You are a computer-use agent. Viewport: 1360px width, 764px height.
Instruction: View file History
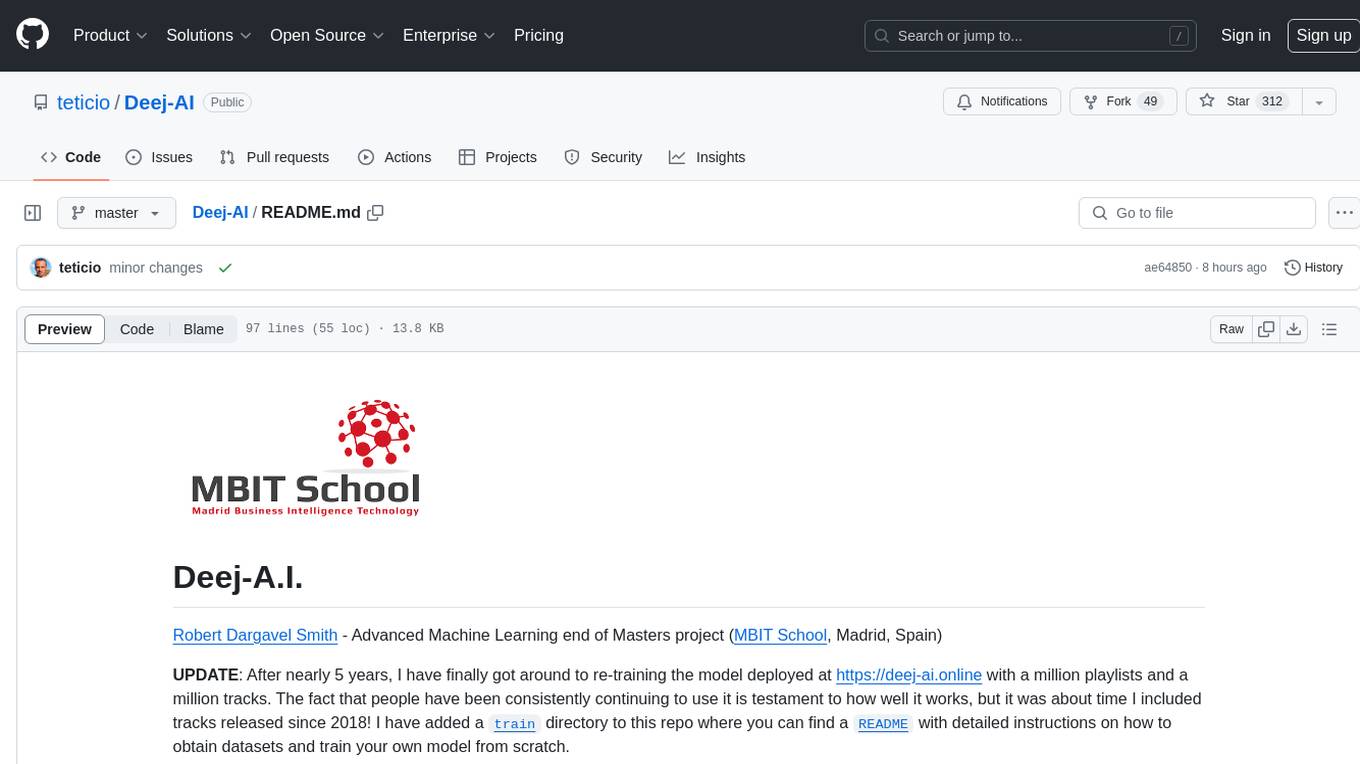1313,268
